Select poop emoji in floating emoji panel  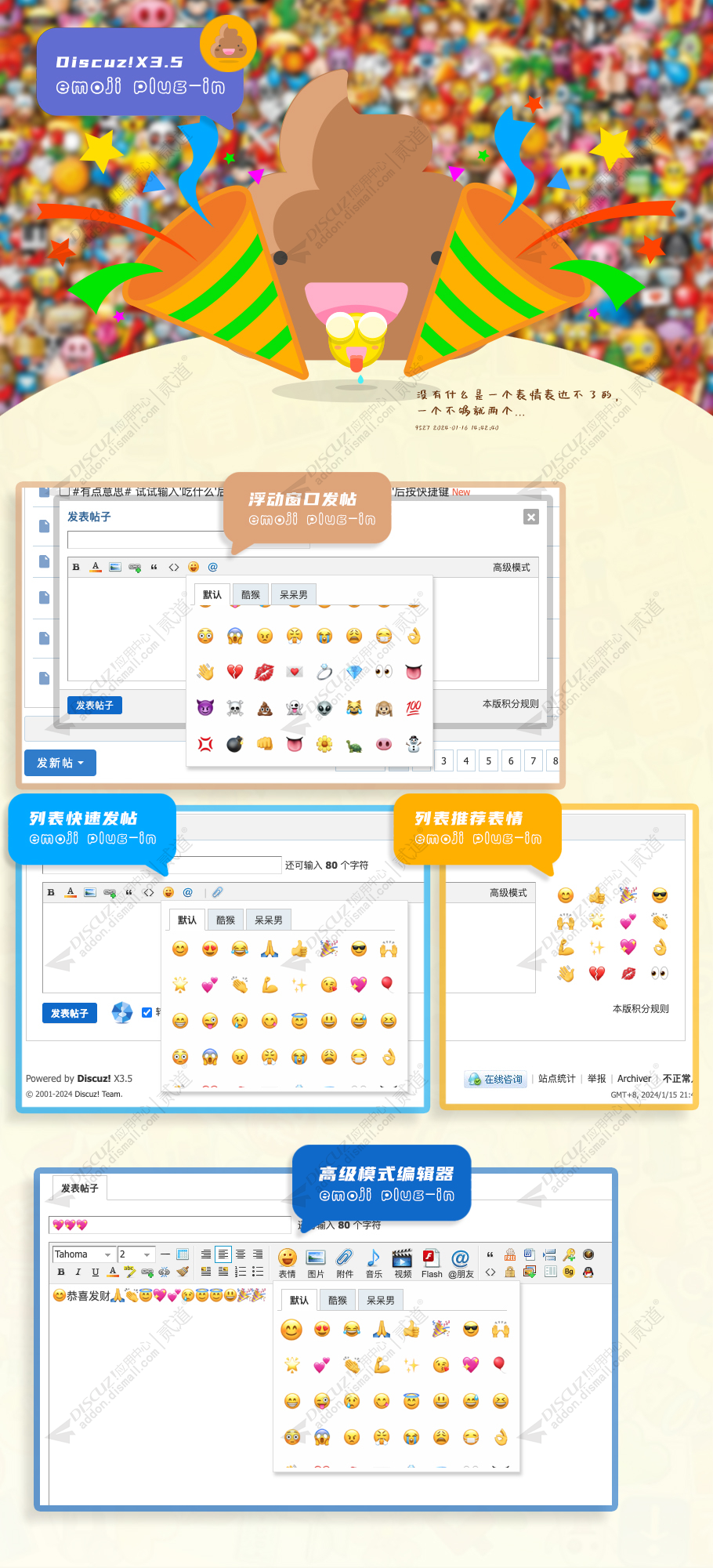tap(265, 708)
